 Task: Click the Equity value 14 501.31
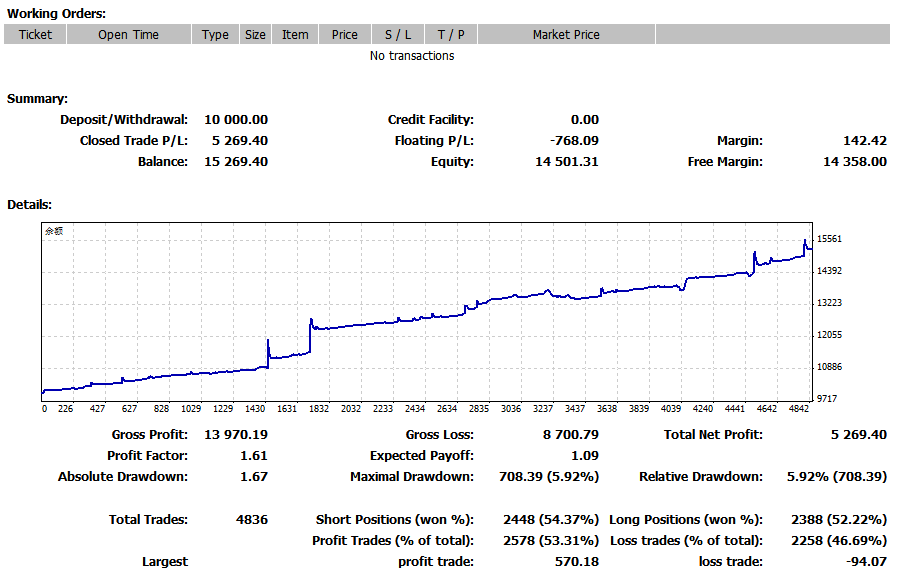565,162
